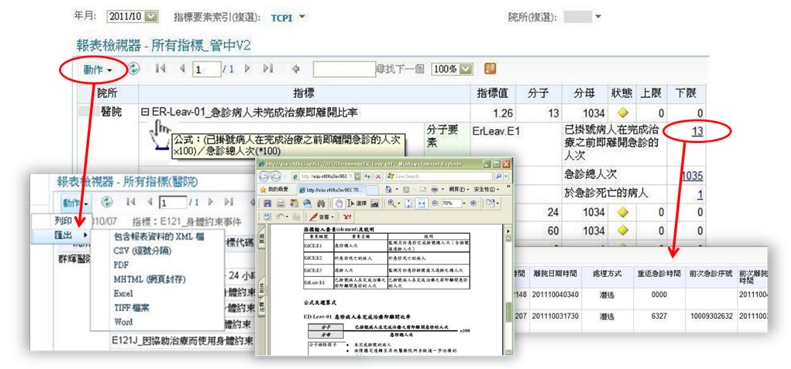
Task: Click the save icon in the PDF toolbar
Action: (267, 203)
